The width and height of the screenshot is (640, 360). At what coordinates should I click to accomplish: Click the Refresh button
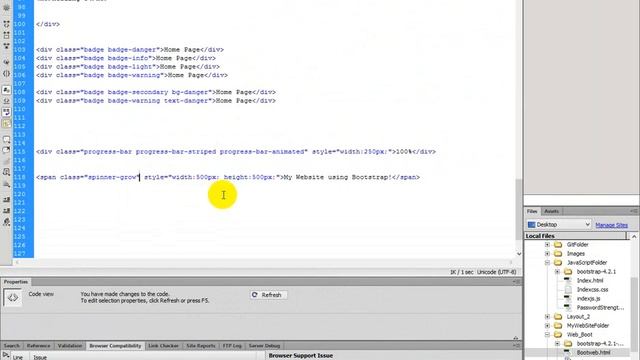[268, 295]
